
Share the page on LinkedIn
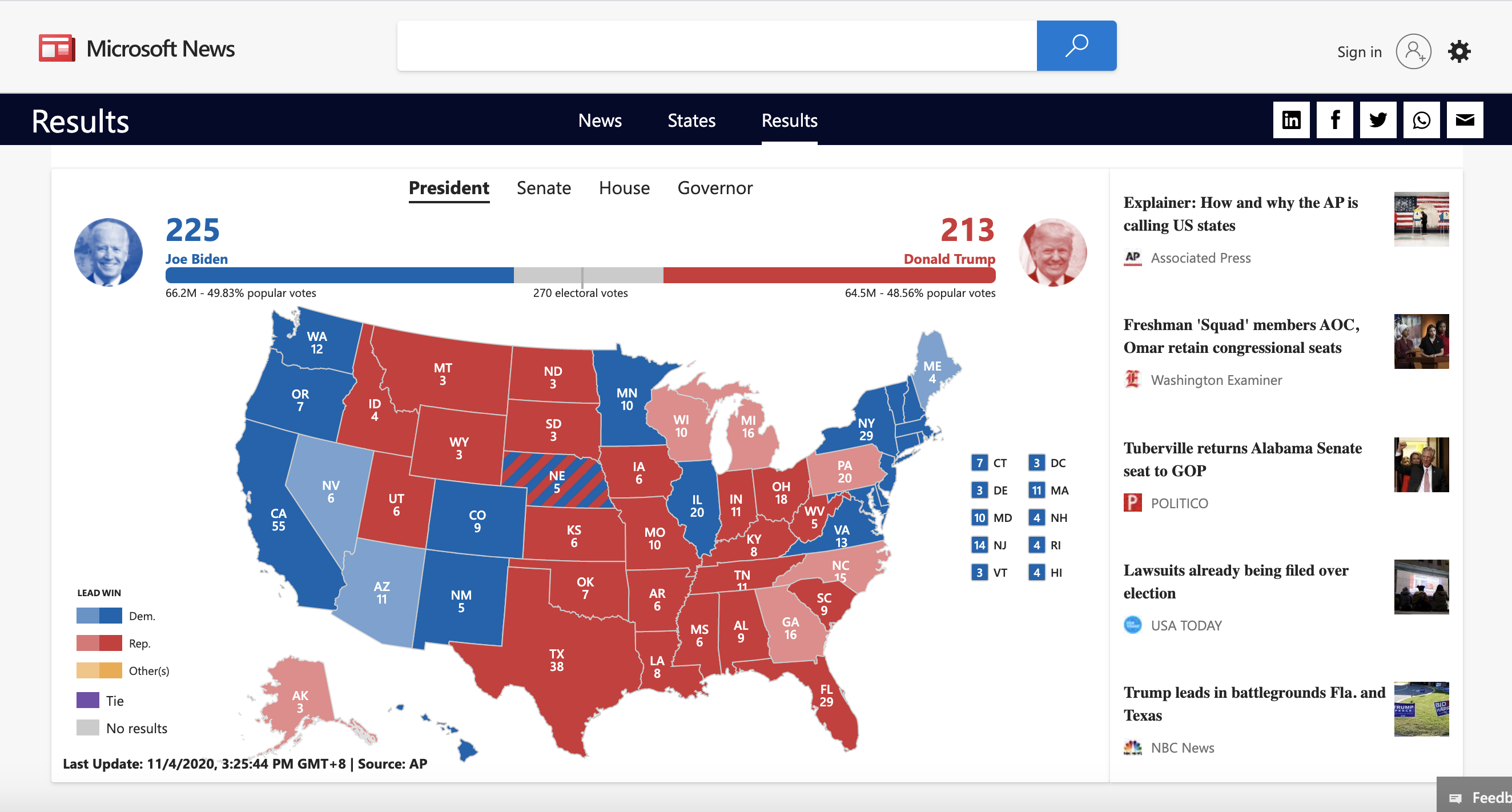(x=1290, y=120)
